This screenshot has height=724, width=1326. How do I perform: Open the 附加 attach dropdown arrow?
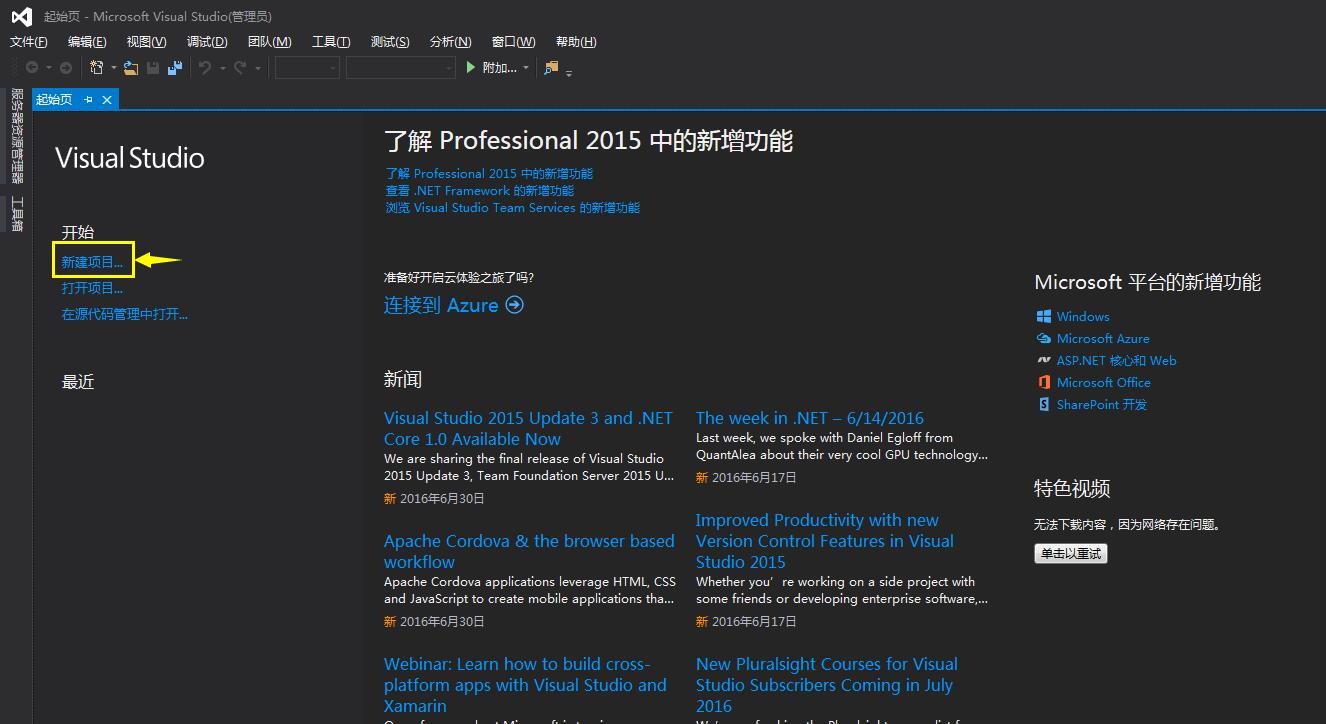click(x=526, y=68)
